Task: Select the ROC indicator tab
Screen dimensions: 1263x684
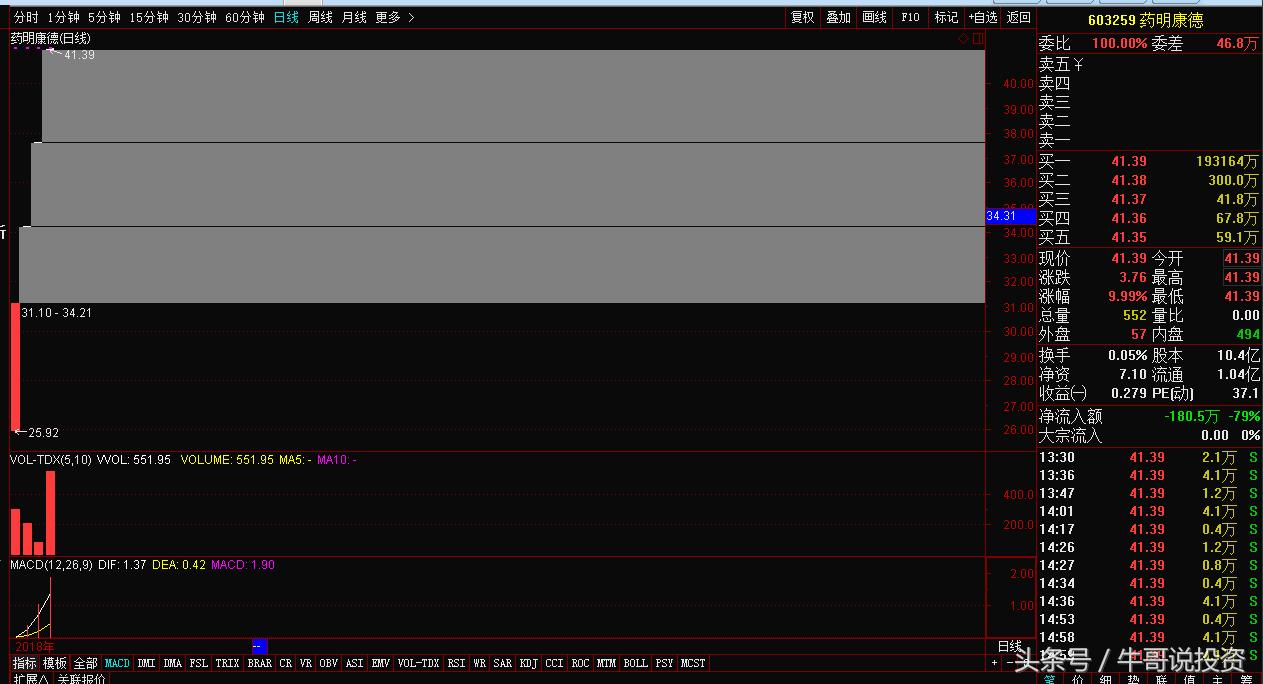Action: tap(580, 663)
